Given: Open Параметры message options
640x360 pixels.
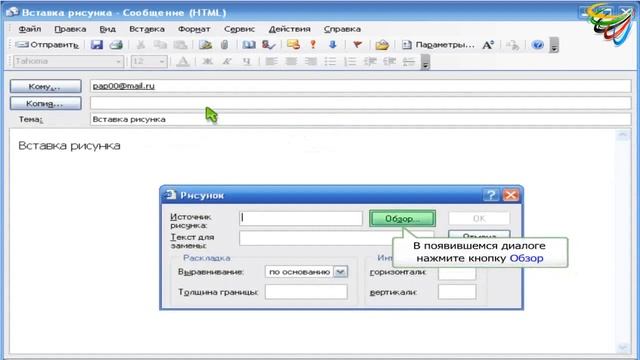Looking at the screenshot, I should (x=438, y=44).
